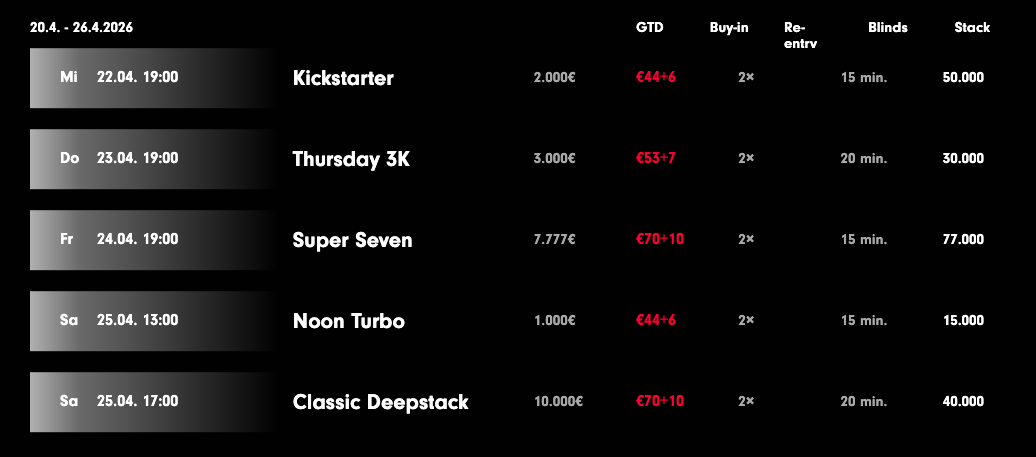The image size is (1036, 457).
Task: Click the €53+7 buy-in for Thursday 3K
Action: click(656, 158)
